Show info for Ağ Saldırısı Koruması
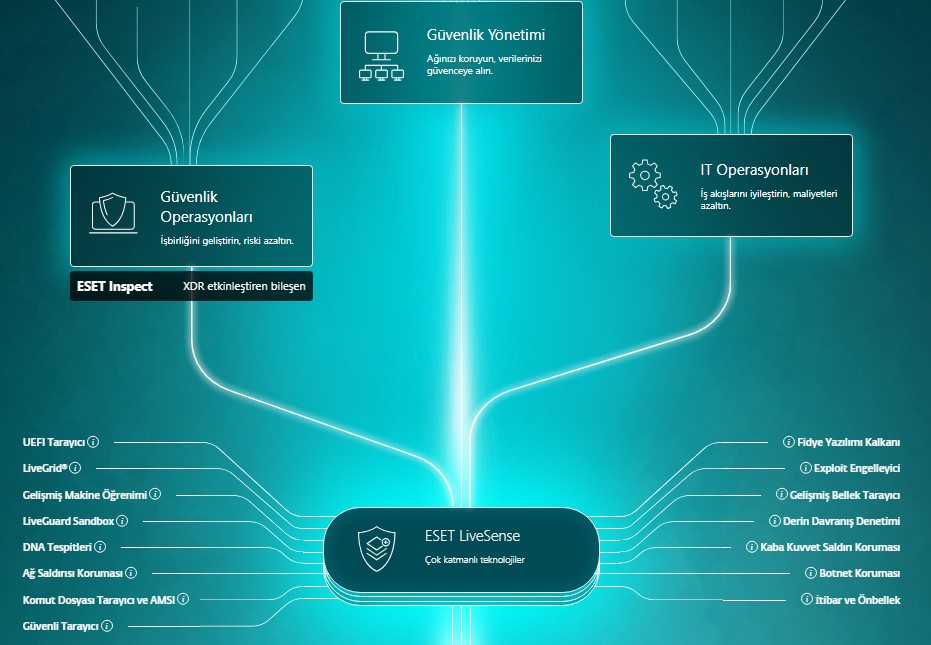This screenshot has height=645, width=931. coord(131,573)
